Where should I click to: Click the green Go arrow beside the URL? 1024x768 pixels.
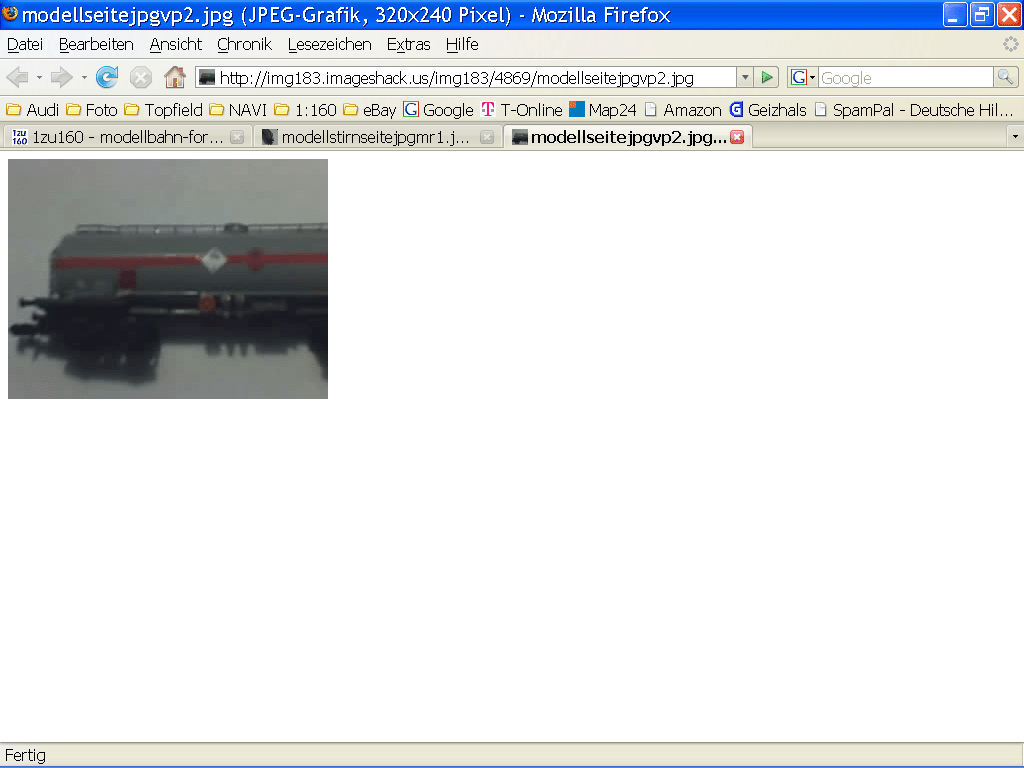click(767, 78)
